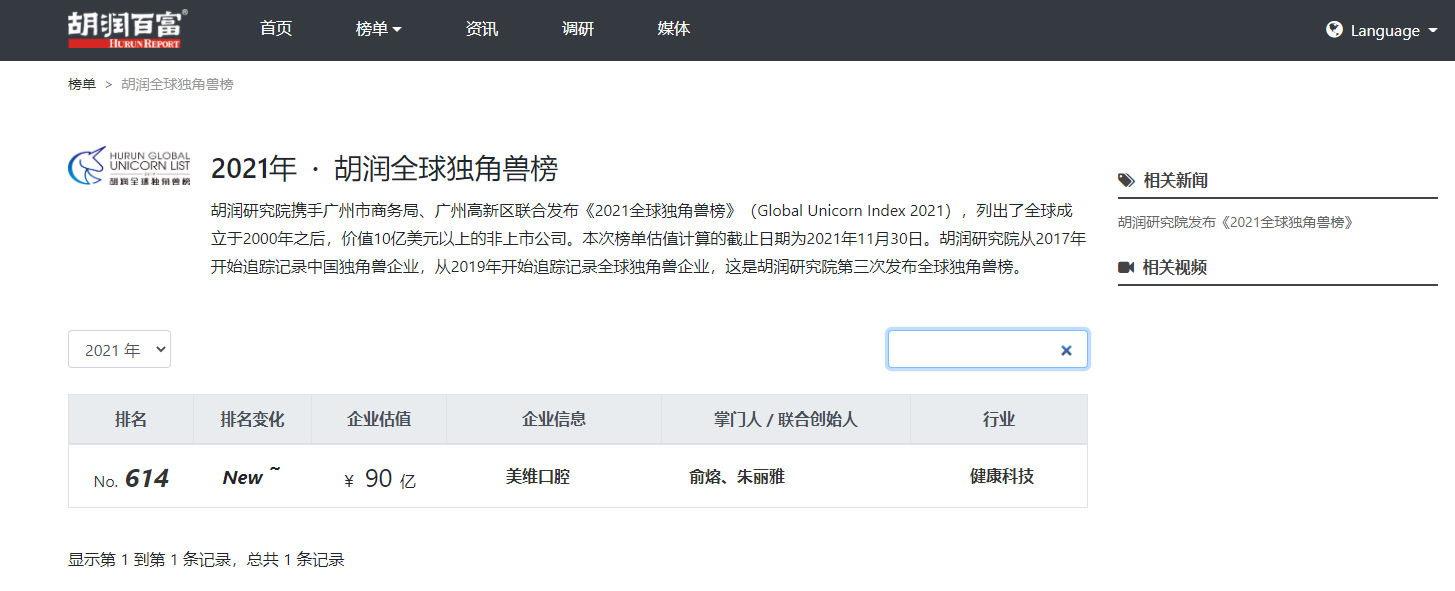Select the No. 614 rank cell

(131, 479)
